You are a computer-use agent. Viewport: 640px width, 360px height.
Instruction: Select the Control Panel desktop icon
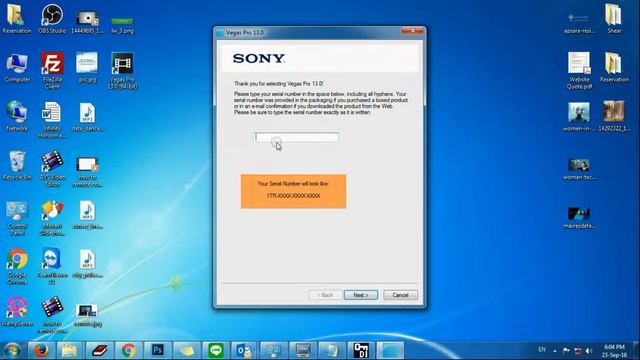pos(17,218)
